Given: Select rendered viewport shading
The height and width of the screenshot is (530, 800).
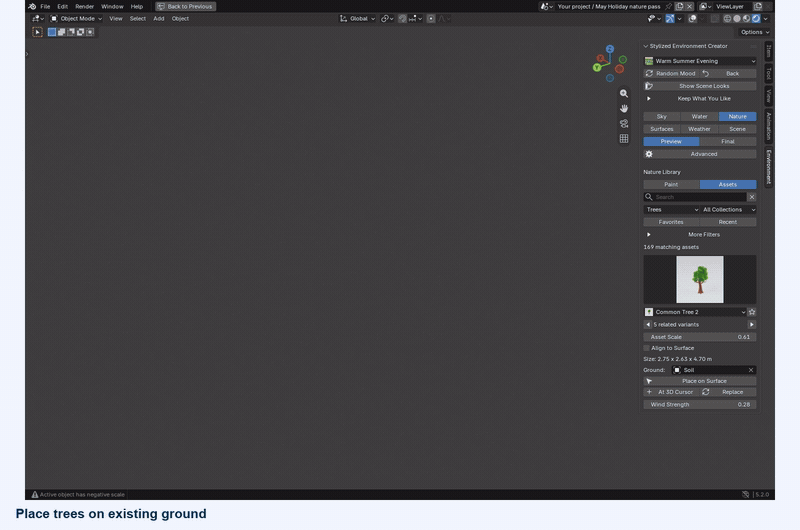Looking at the screenshot, I should [756, 19].
